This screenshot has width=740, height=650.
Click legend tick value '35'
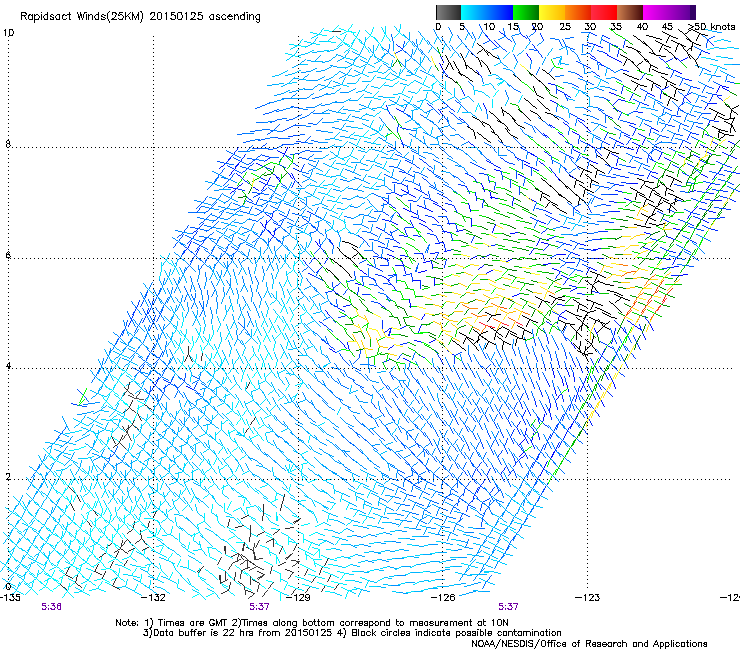[x=616, y=27]
